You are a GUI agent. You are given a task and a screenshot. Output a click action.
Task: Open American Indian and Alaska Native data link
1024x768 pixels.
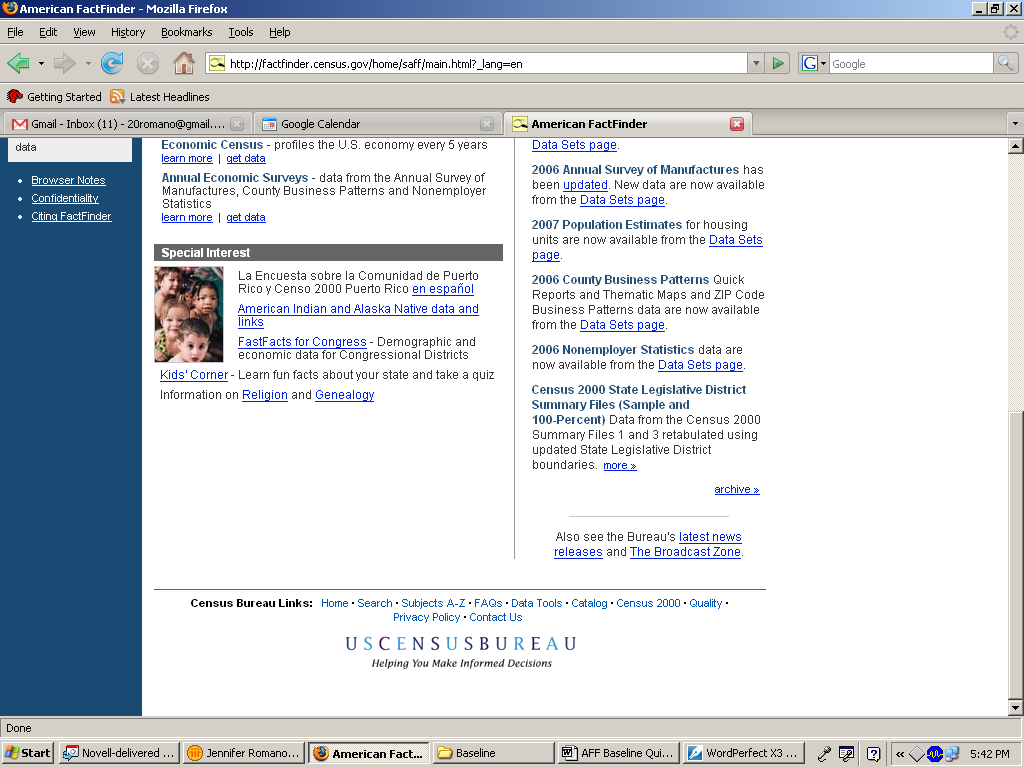click(358, 315)
